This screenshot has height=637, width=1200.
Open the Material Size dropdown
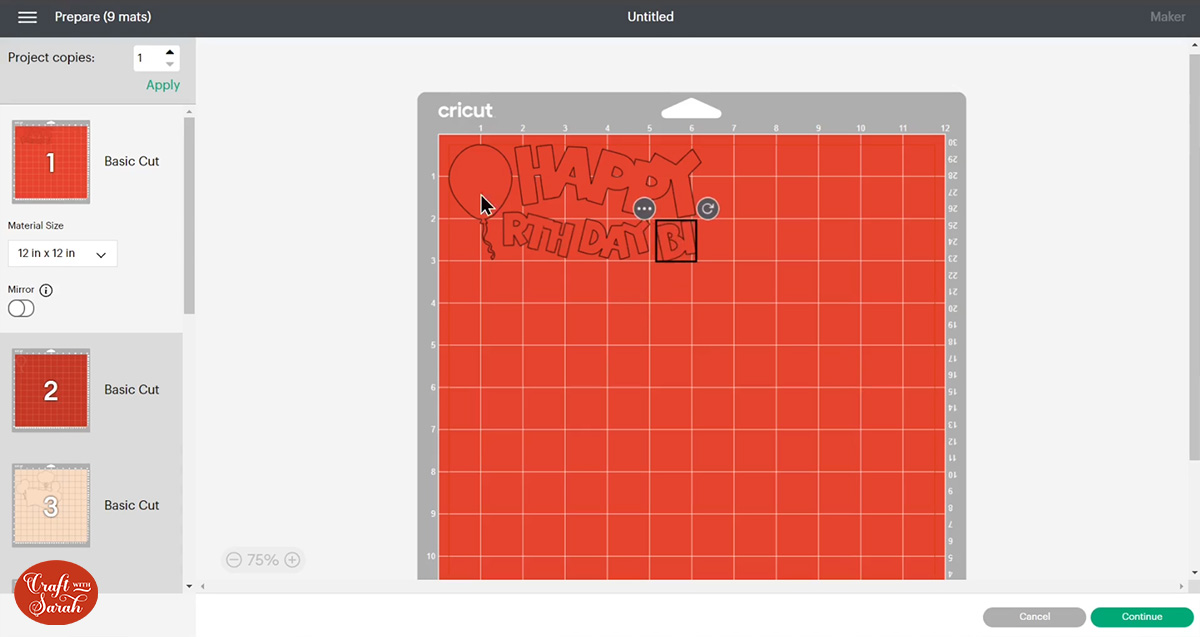tap(62, 254)
